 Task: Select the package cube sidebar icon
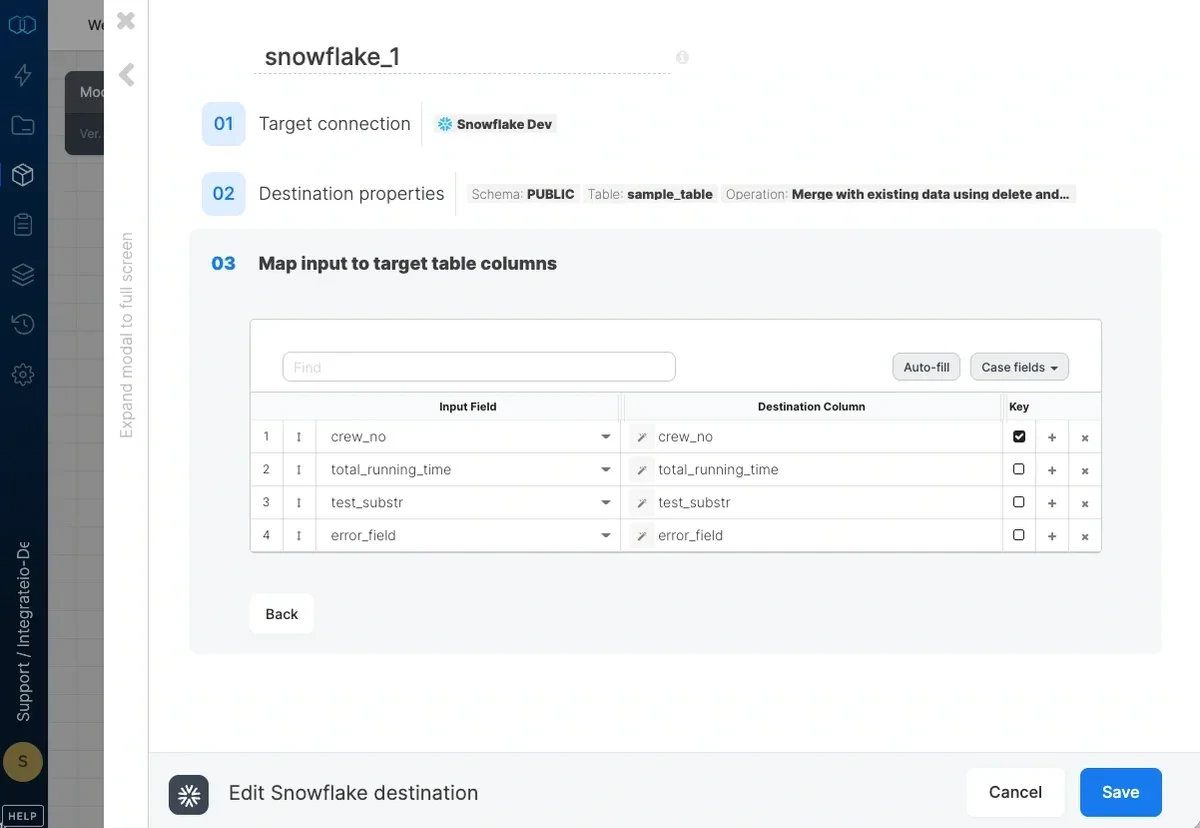point(22,175)
